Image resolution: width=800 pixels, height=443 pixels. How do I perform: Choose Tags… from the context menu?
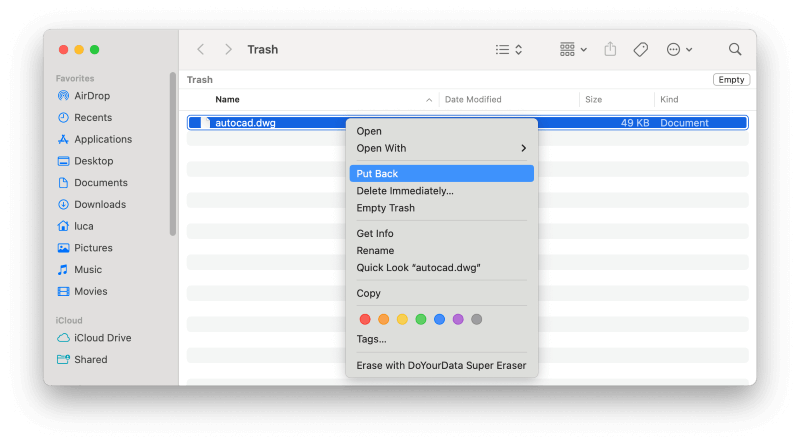click(442, 339)
